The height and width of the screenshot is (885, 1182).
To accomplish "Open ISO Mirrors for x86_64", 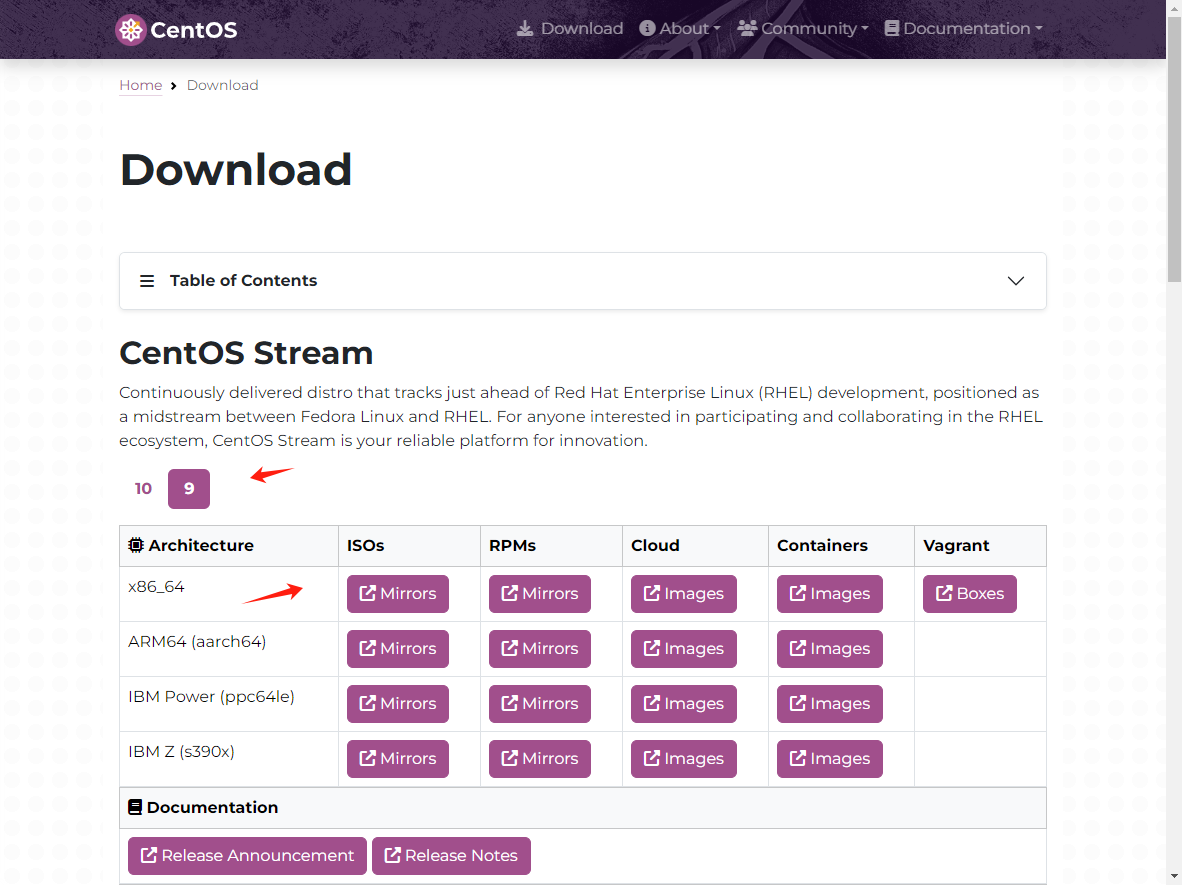I will point(397,593).
